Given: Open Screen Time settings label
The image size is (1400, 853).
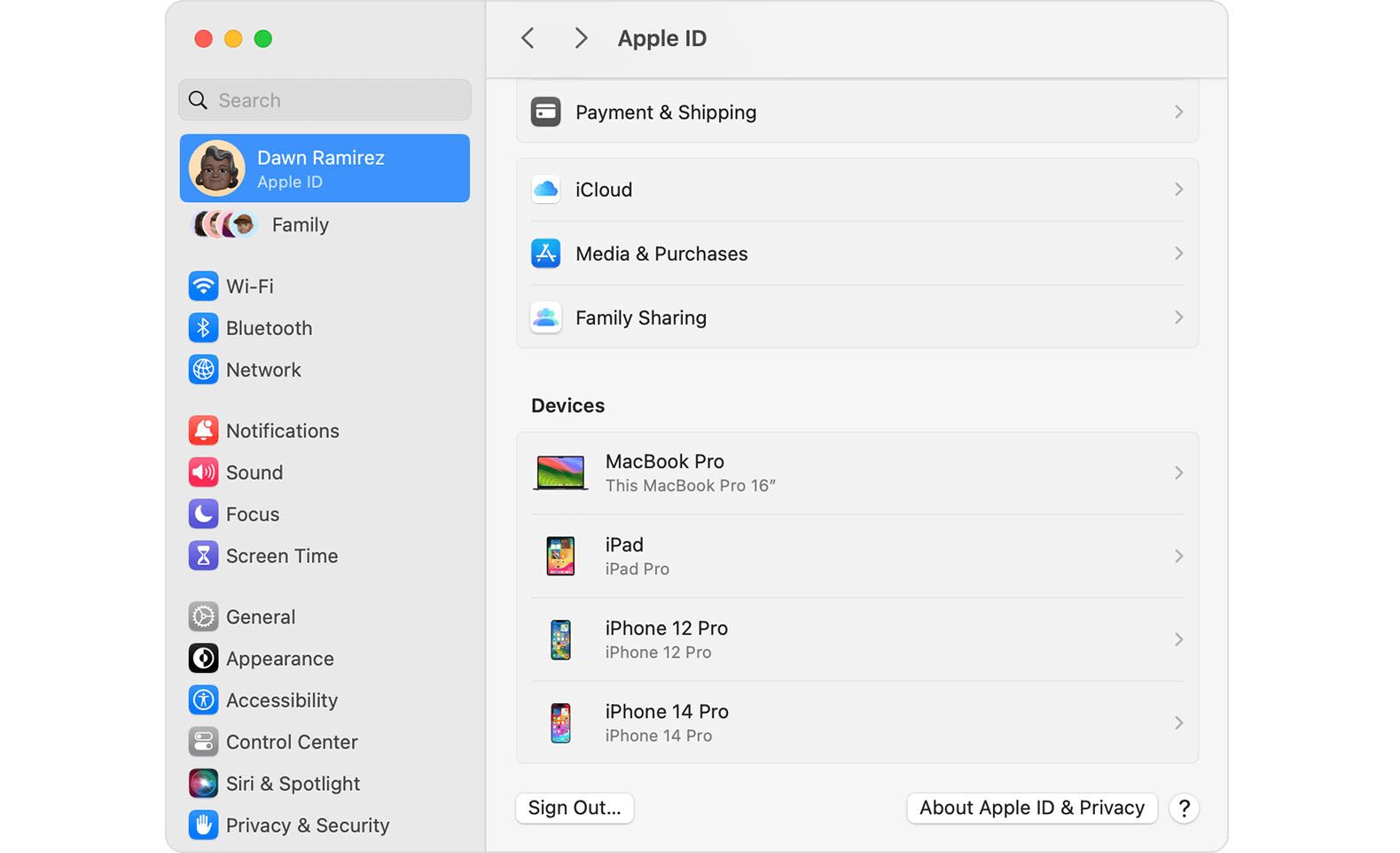Looking at the screenshot, I should 282,556.
